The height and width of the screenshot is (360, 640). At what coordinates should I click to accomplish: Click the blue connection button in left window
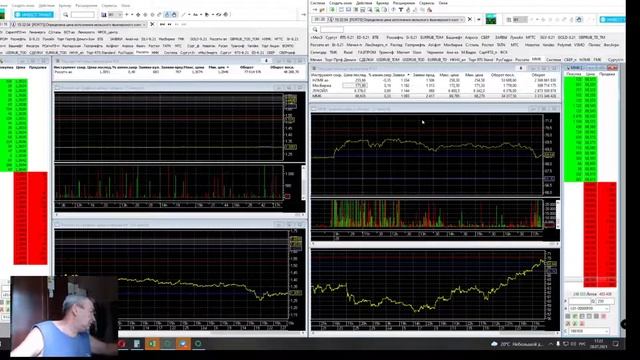coord(34,14)
